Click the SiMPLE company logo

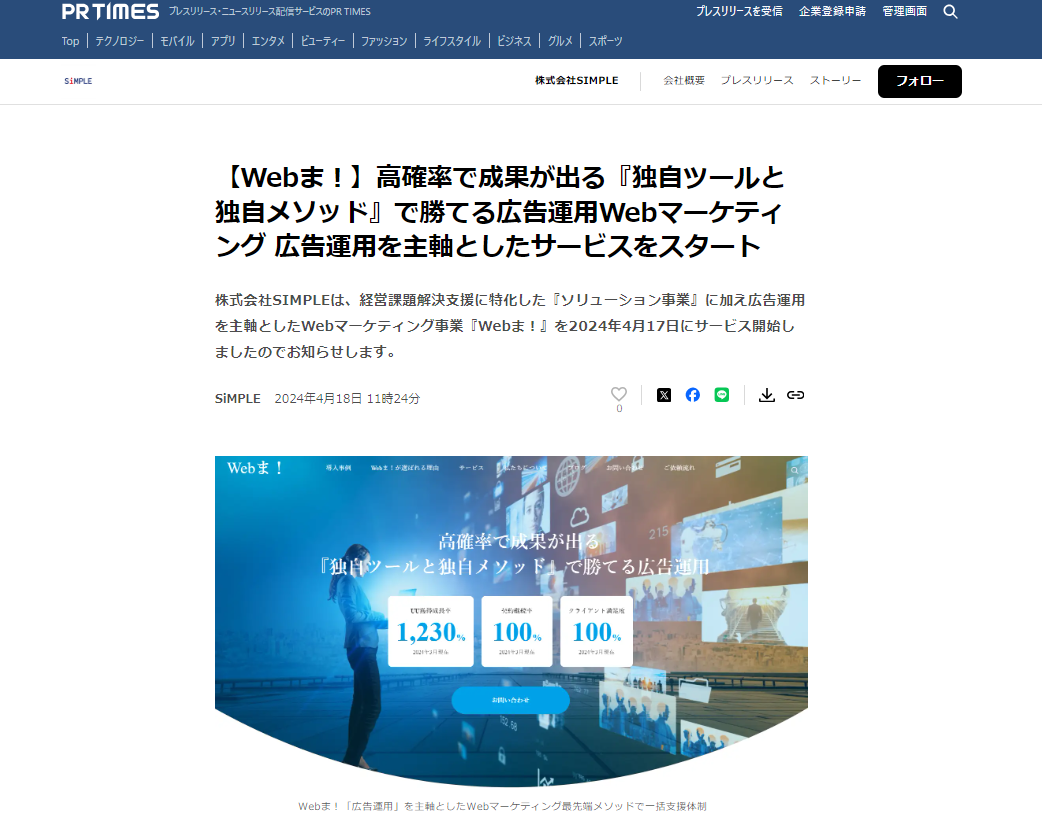tap(78, 81)
